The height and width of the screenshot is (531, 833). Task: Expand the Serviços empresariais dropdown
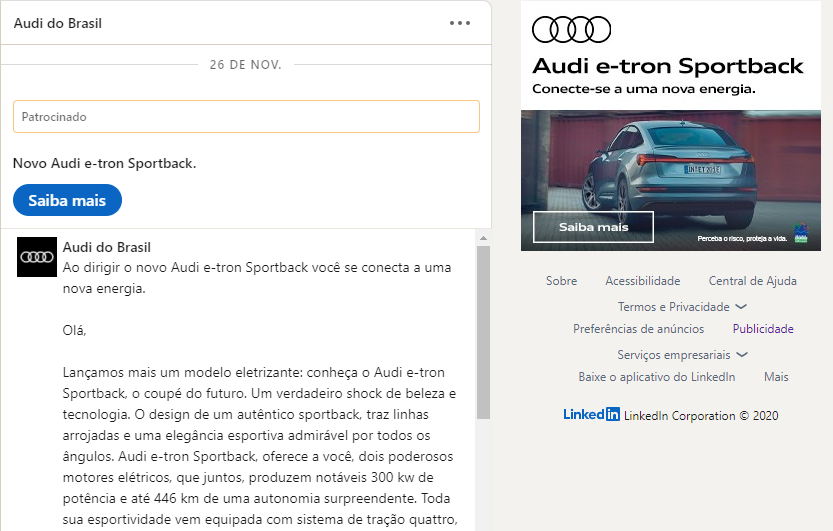point(683,355)
